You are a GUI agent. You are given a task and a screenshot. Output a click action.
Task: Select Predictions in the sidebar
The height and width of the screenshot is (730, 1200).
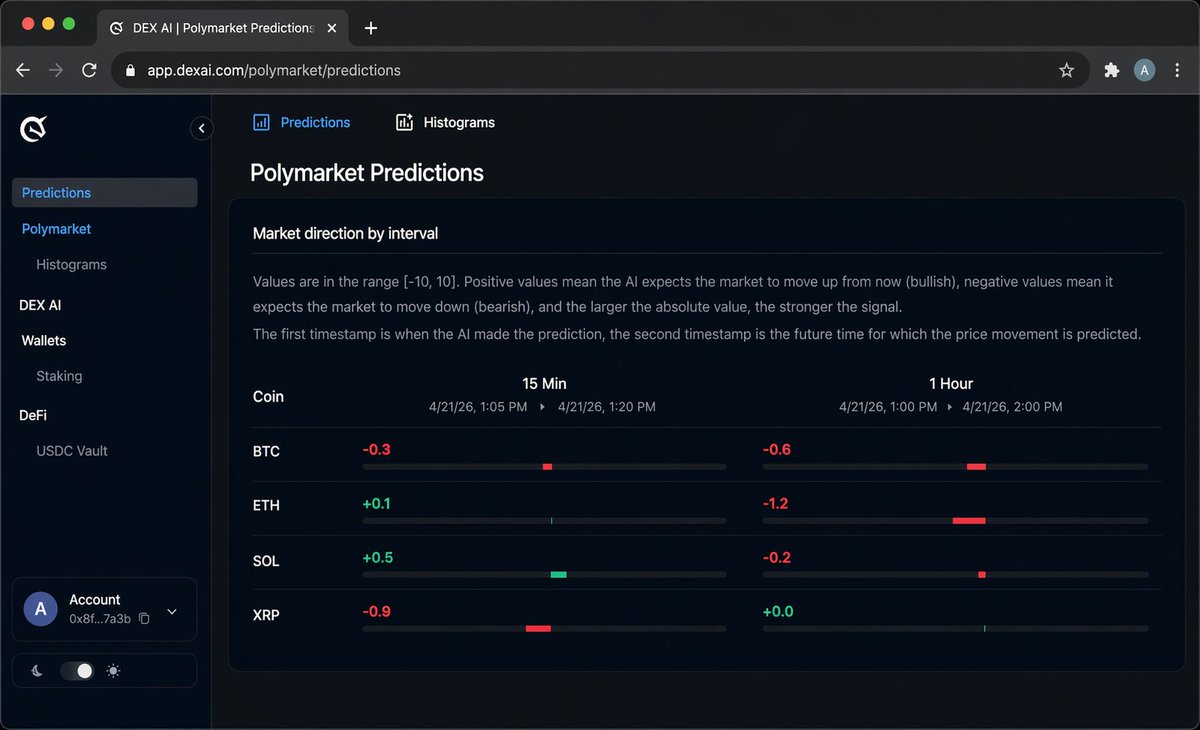pos(104,193)
